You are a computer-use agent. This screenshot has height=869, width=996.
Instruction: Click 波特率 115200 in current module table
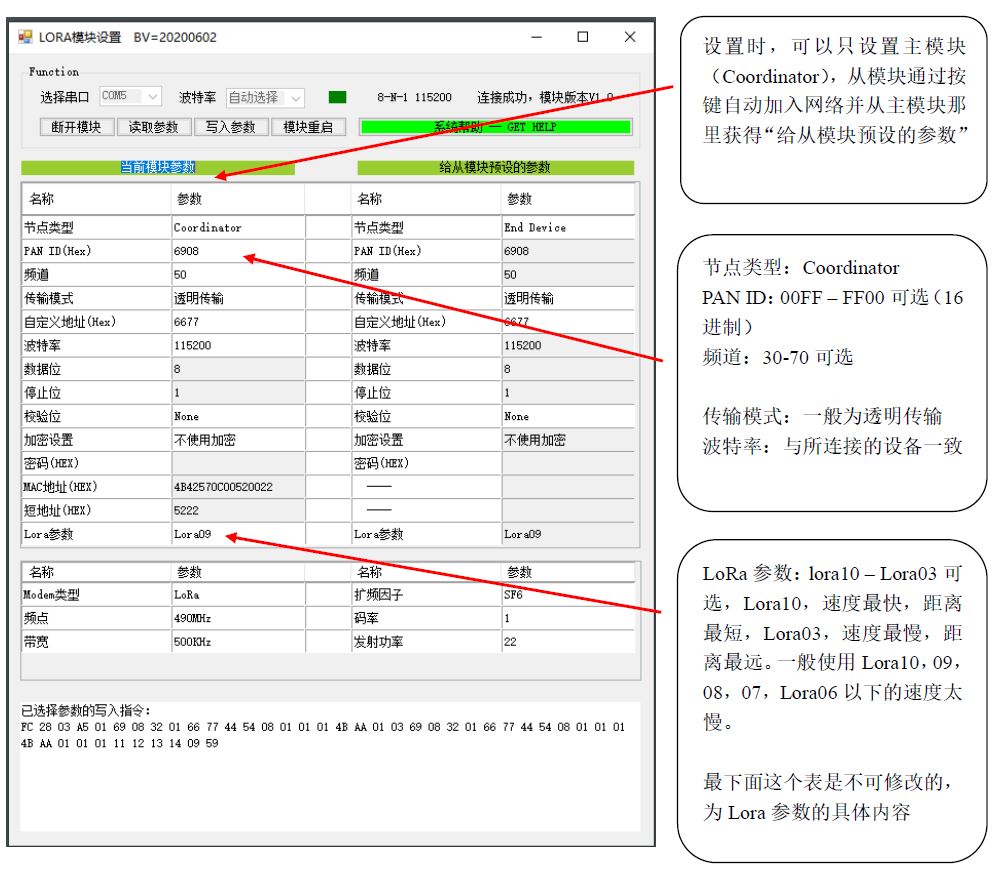point(238,346)
